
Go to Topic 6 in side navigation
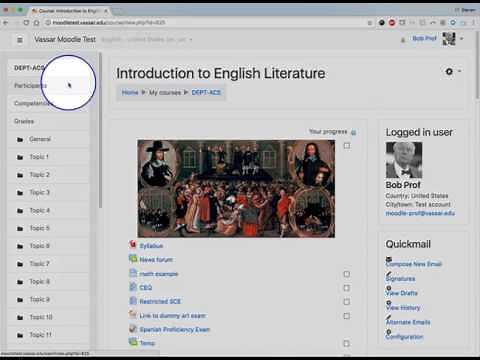pos(49,246)
